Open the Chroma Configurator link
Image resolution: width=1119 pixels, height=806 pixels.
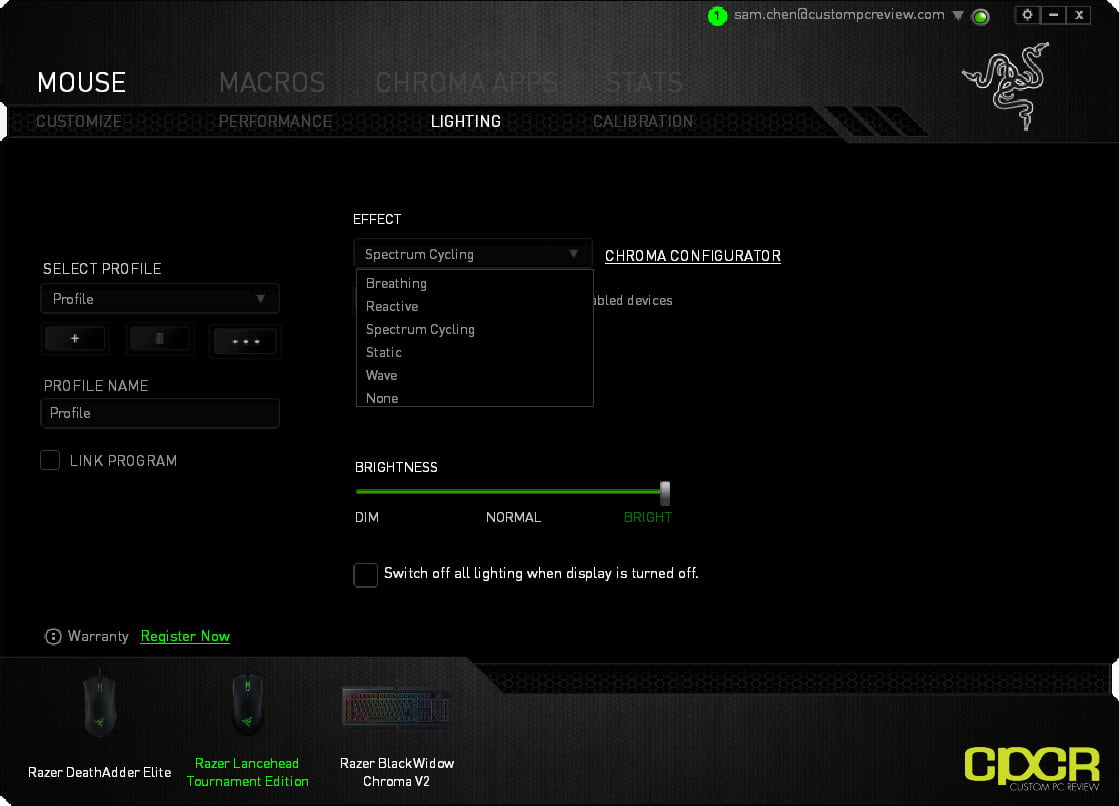pyautogui.click(x=693, y=256)
